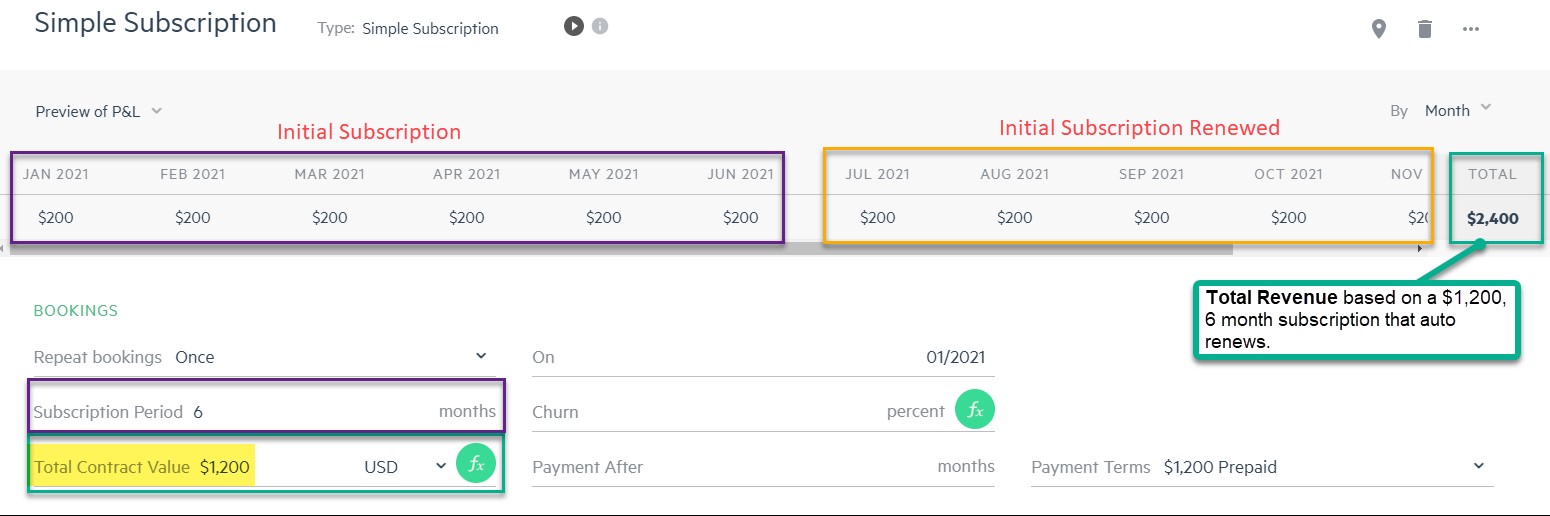
Task: Click the TOTAL column value $2,400
Action: point(1492,218)
